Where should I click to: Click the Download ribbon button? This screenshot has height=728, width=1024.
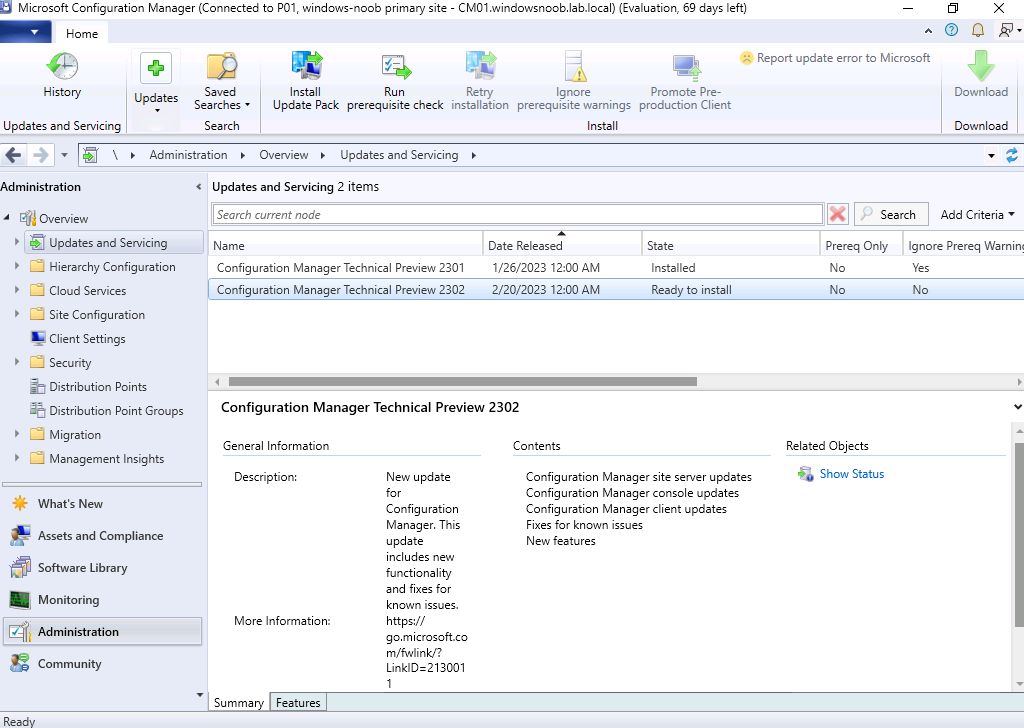click(x=981, y=75)
